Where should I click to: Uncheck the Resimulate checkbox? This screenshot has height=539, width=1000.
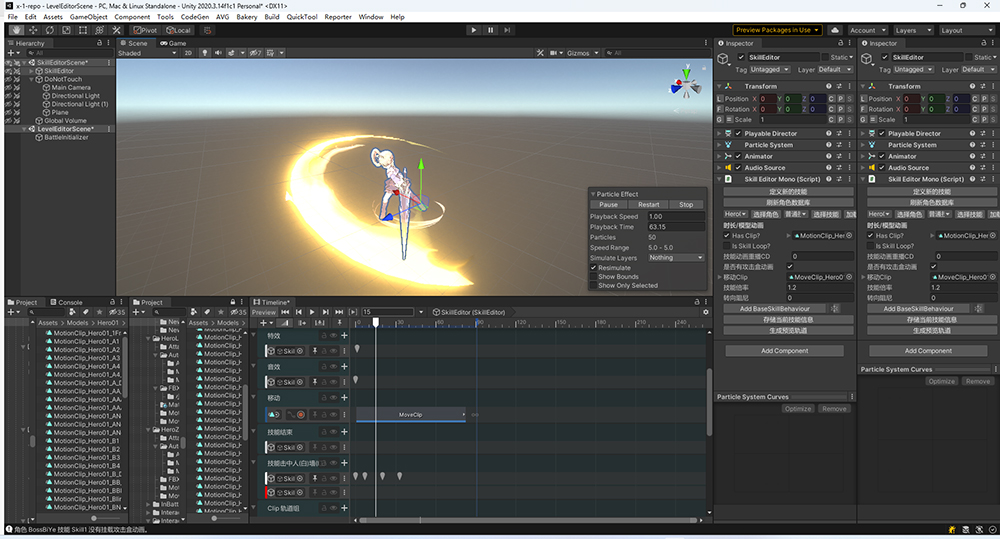tap(593, 268)
